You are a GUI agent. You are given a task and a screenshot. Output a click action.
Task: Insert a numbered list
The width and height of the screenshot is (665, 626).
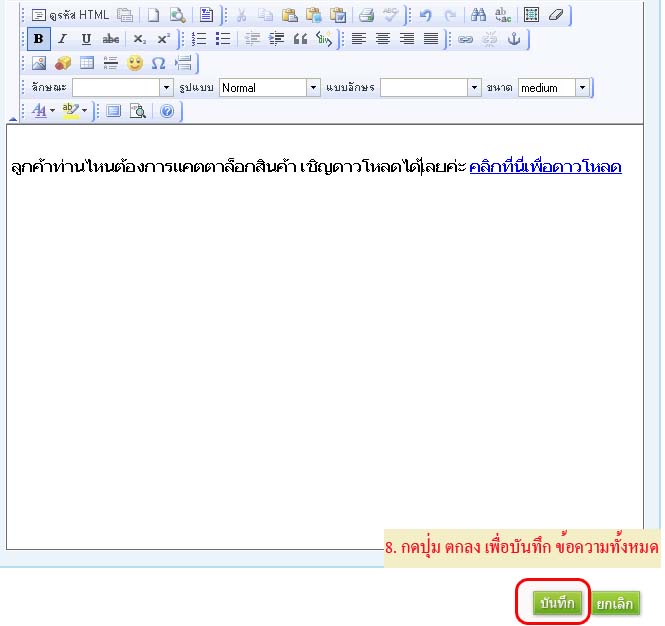pyautogui.click(x=199, y=39)
